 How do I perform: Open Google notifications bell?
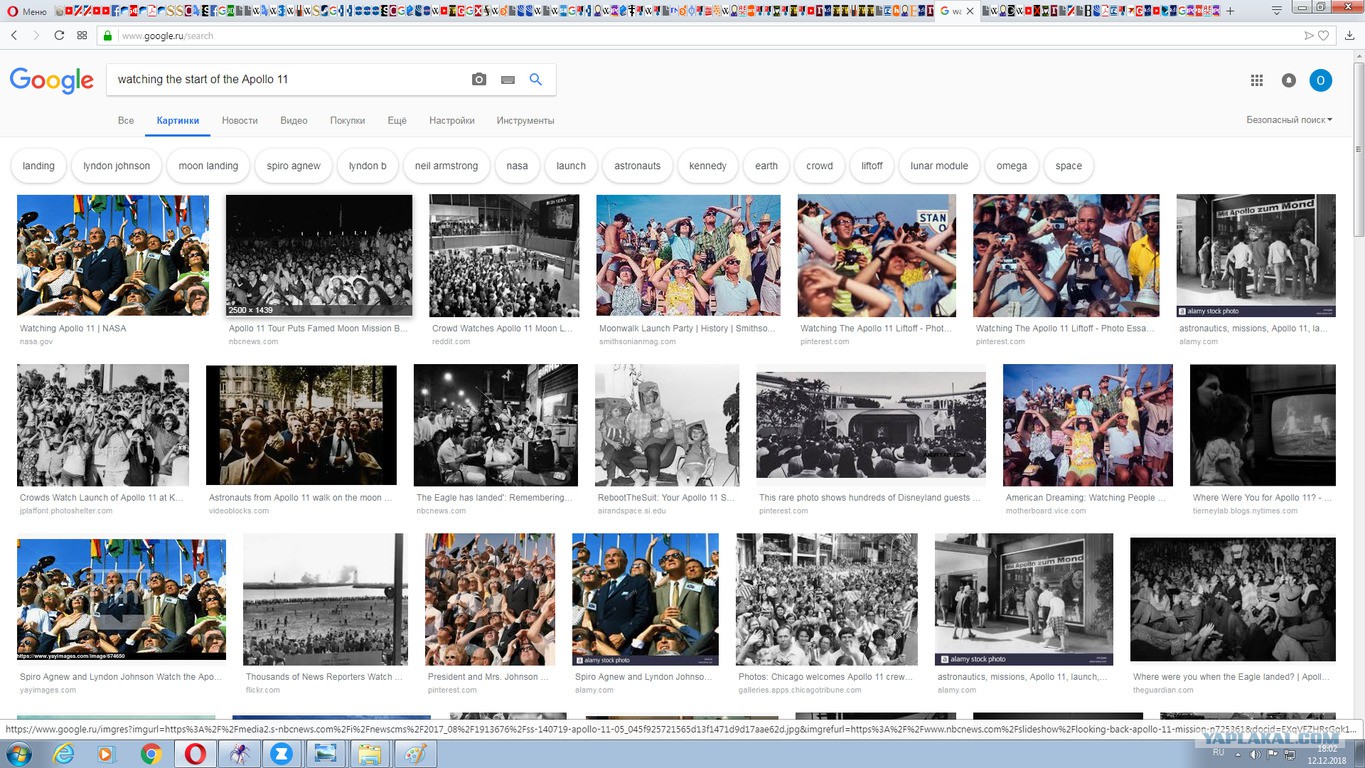[1289, 80]
